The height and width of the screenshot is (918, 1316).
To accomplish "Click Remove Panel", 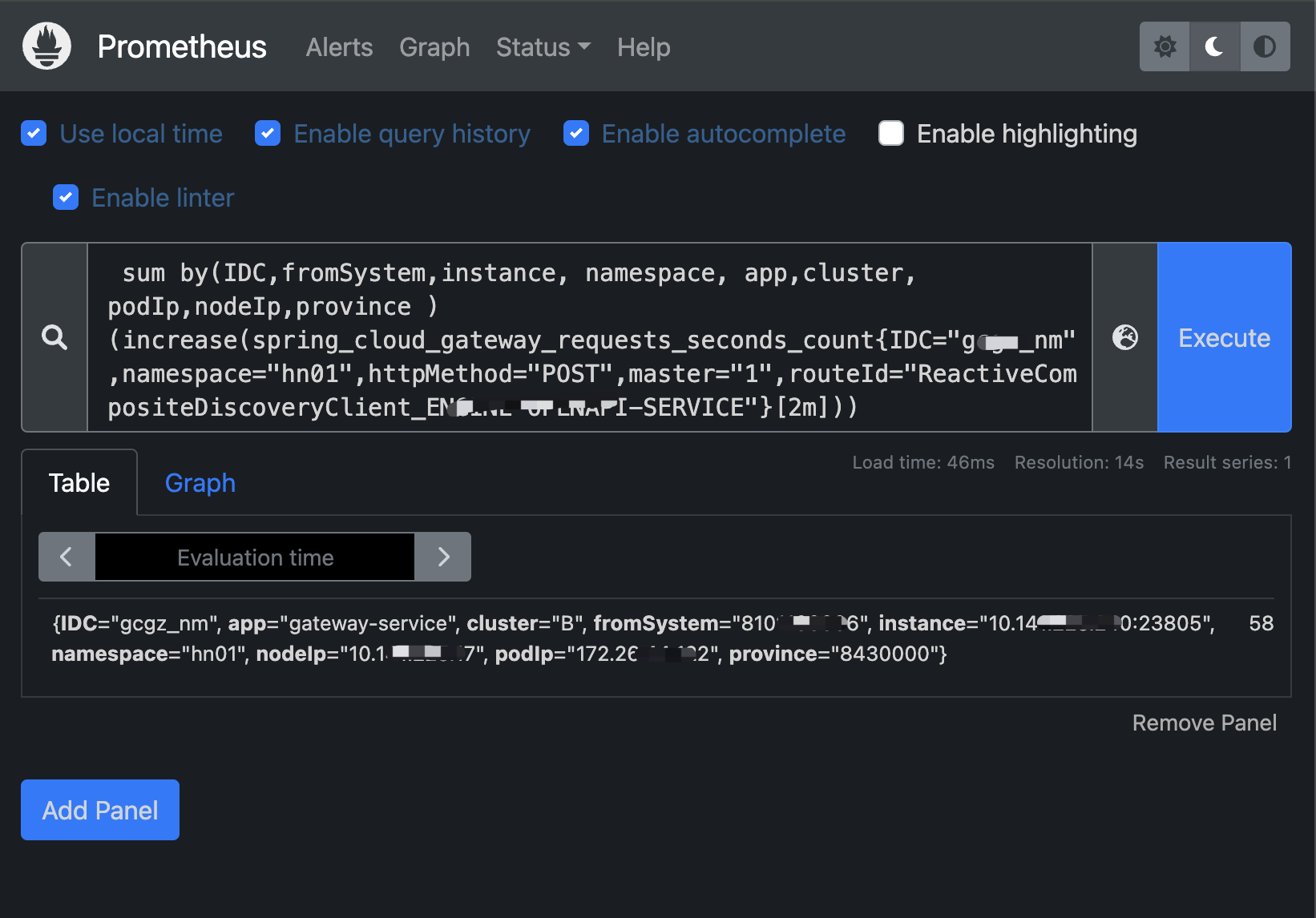I will (x=1204, y=723).
